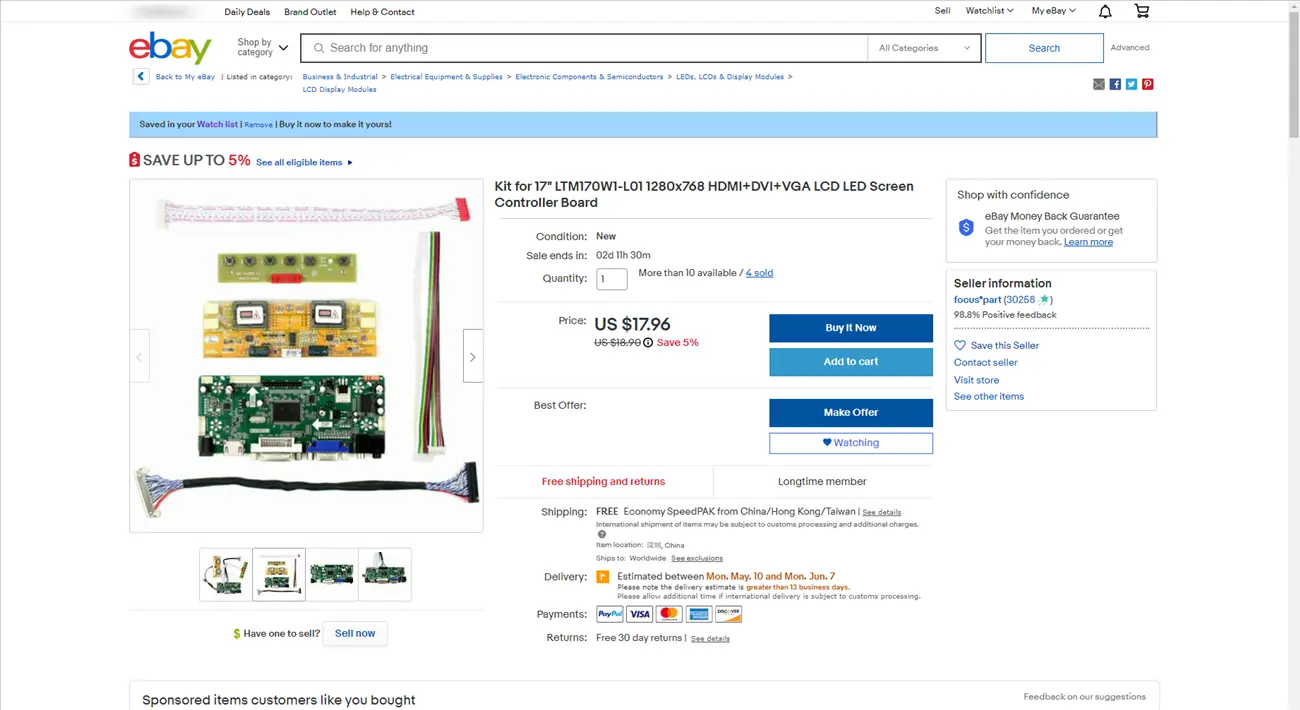Click the Make Offer button
This screenshot has width=1300, height=710.
pos(851,413)
